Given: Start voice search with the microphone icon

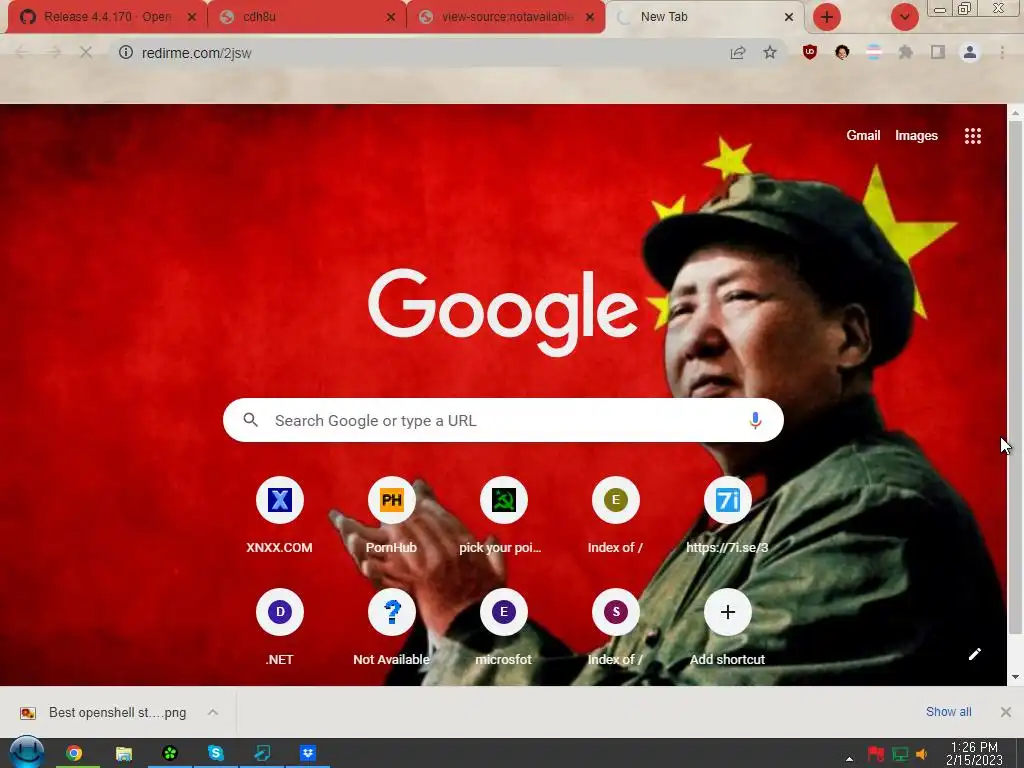Looking at the screenshot, I should point(755,420).
